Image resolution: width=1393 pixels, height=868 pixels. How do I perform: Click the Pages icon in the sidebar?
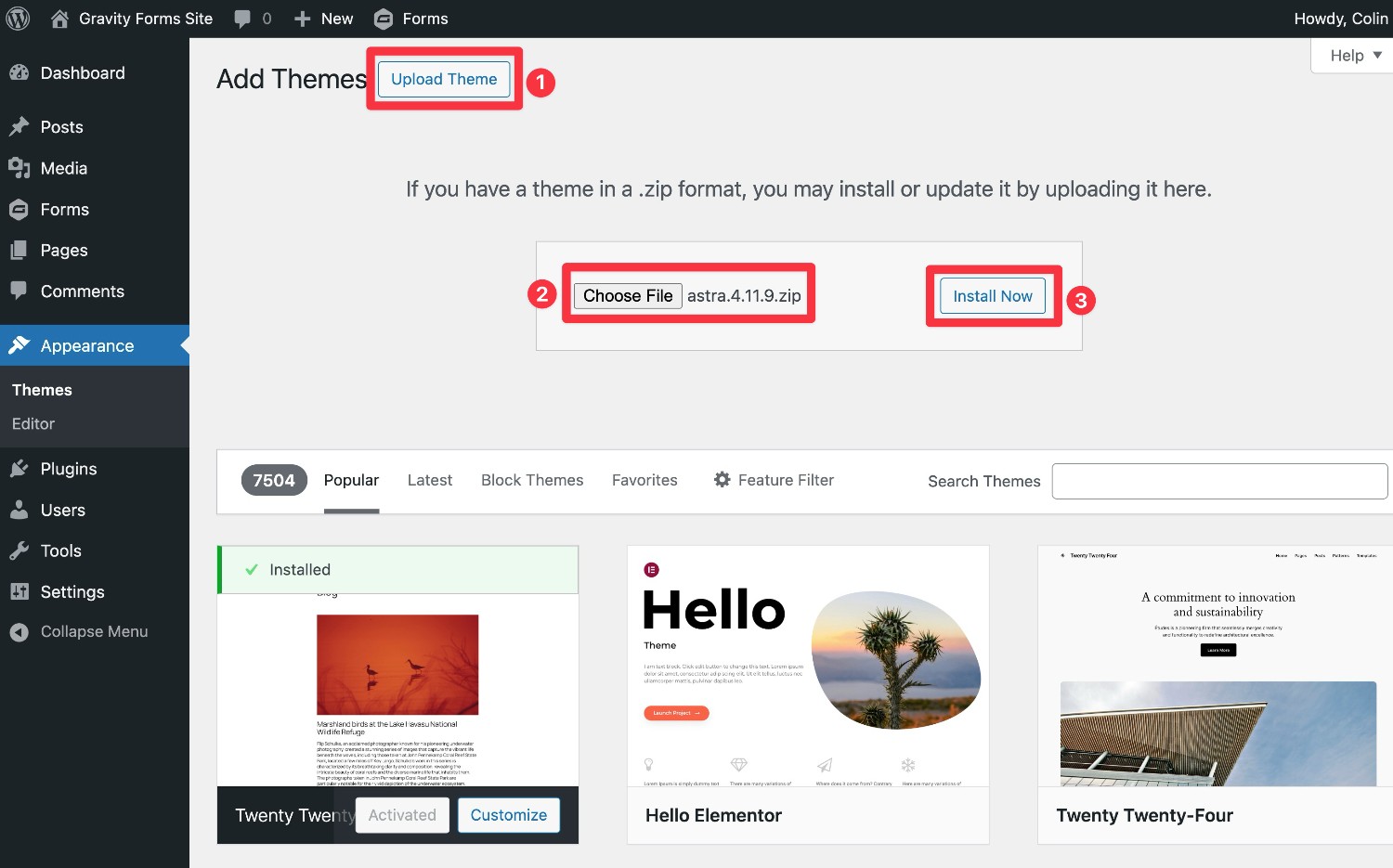19,250
